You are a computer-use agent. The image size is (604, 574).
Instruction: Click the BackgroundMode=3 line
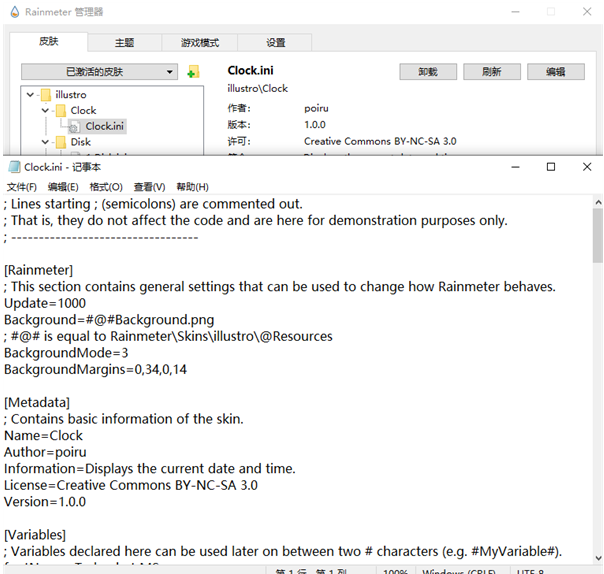(66, 353)
